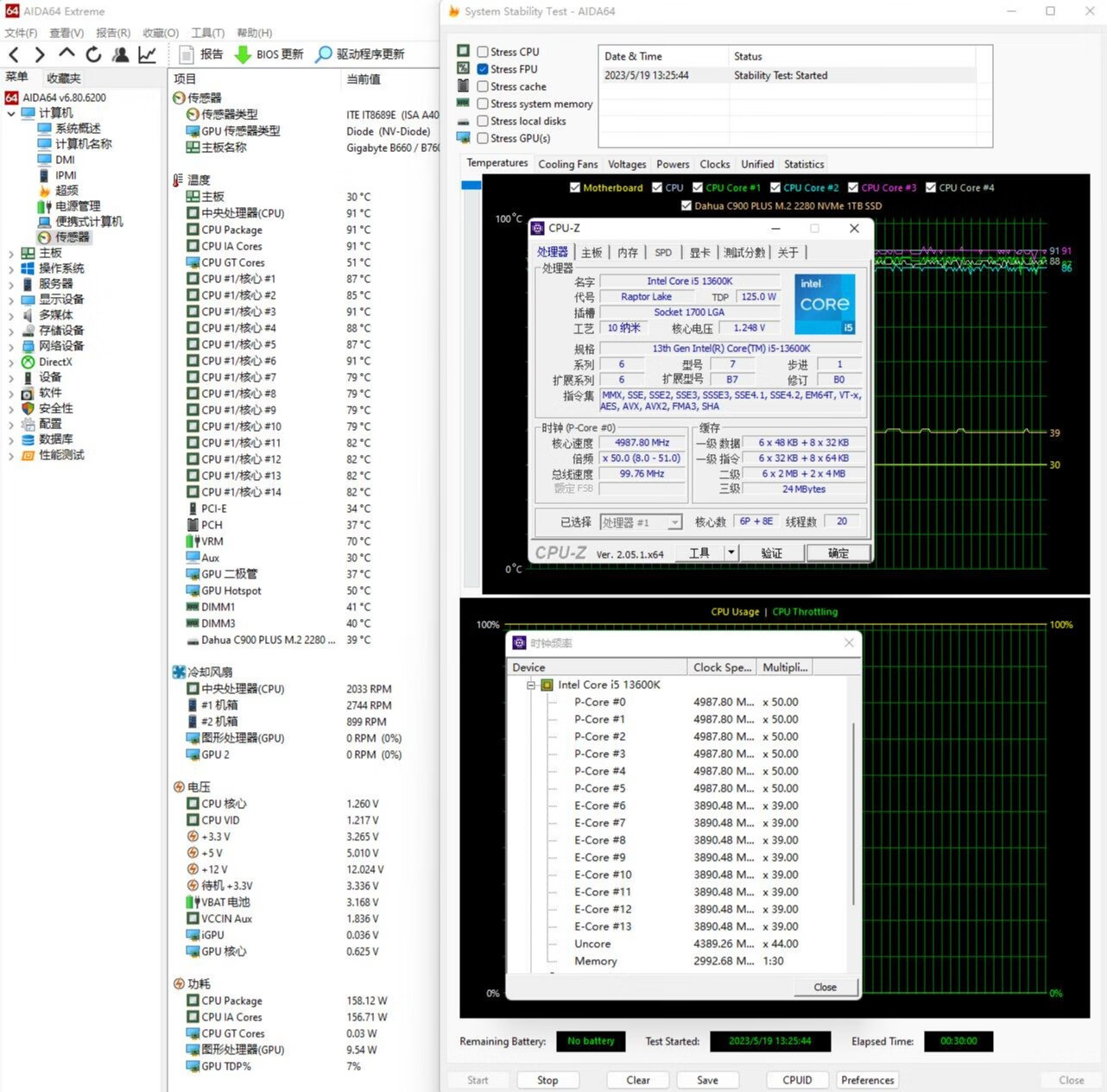Switch to the Cooling Fans tab
This screenshot has width=1107, height=1092.
click(568, 164)
